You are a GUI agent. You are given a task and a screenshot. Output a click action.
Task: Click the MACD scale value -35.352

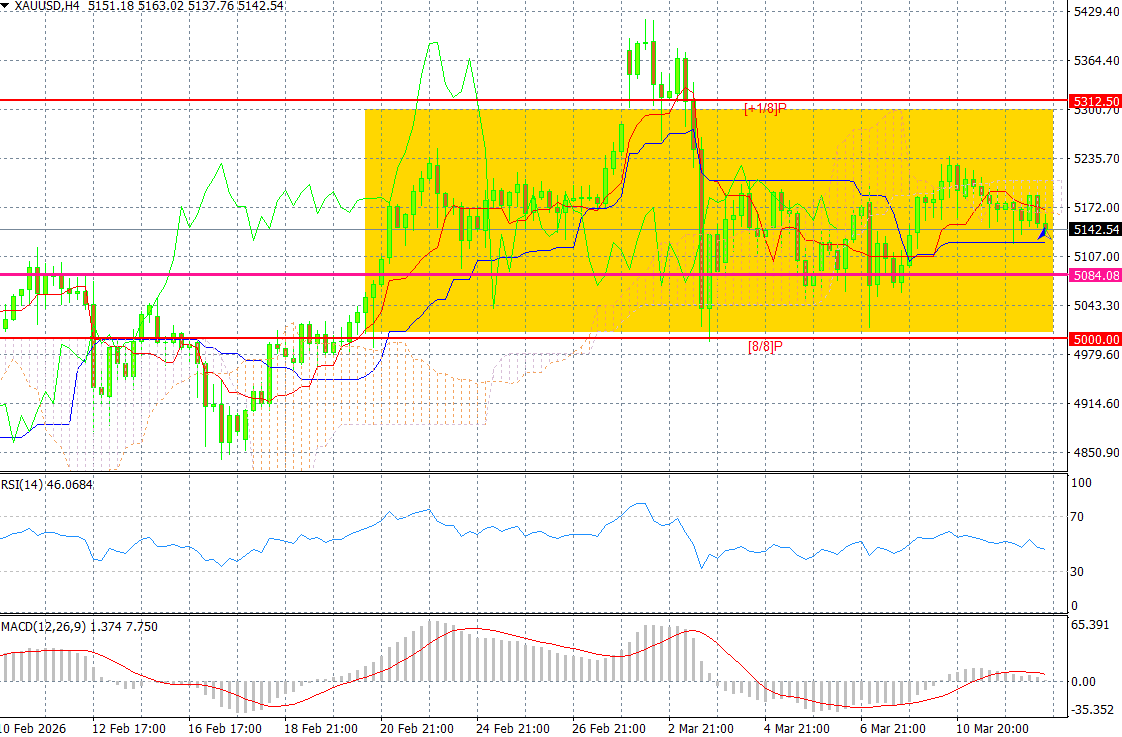[x=1092, y=711]
